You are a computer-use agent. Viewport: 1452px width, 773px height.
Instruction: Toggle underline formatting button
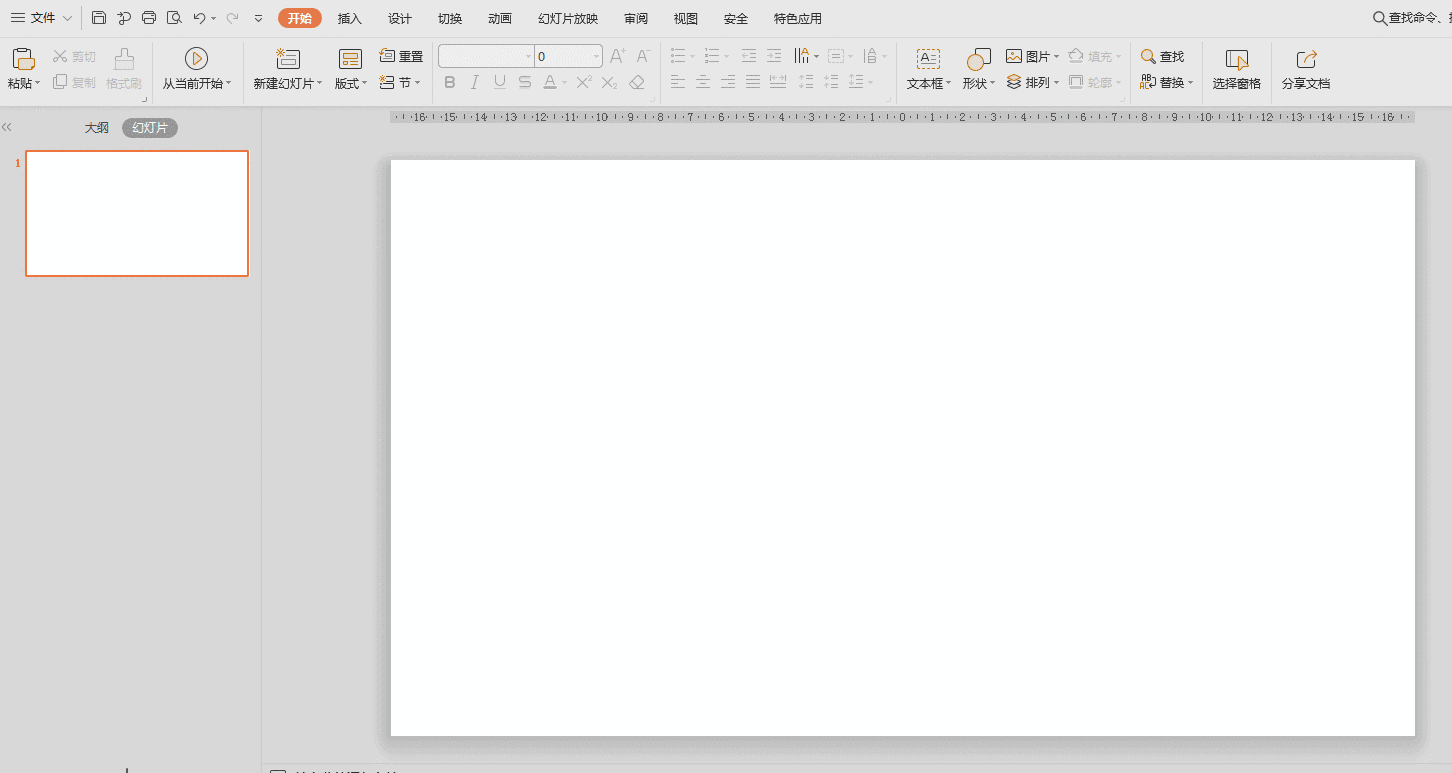[500, 82]
